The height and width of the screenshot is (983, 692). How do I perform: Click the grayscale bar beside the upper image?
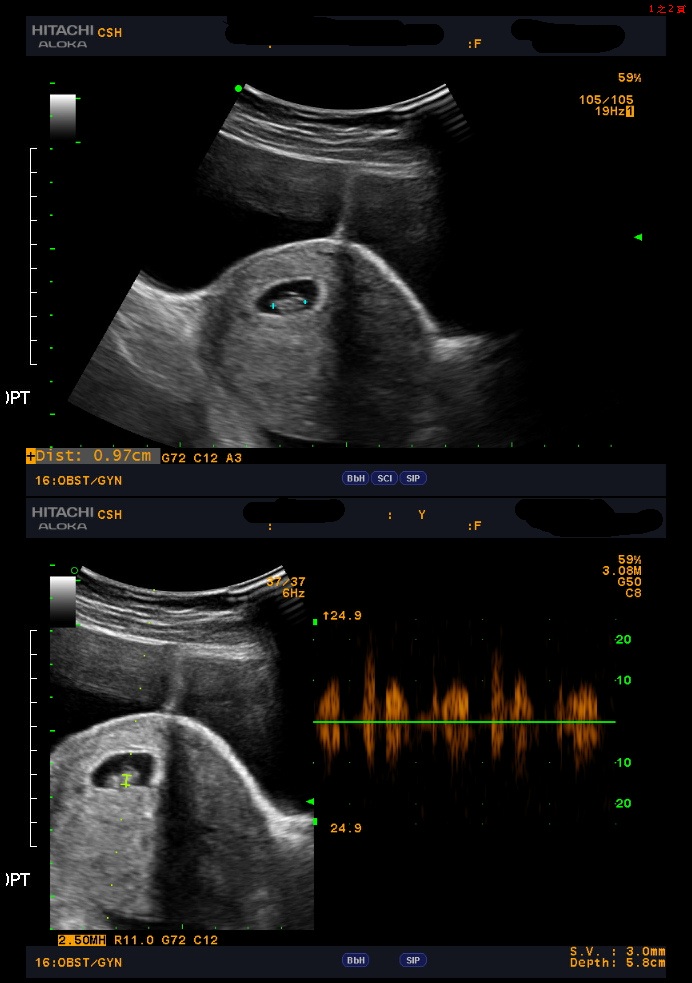pos(62,117)
